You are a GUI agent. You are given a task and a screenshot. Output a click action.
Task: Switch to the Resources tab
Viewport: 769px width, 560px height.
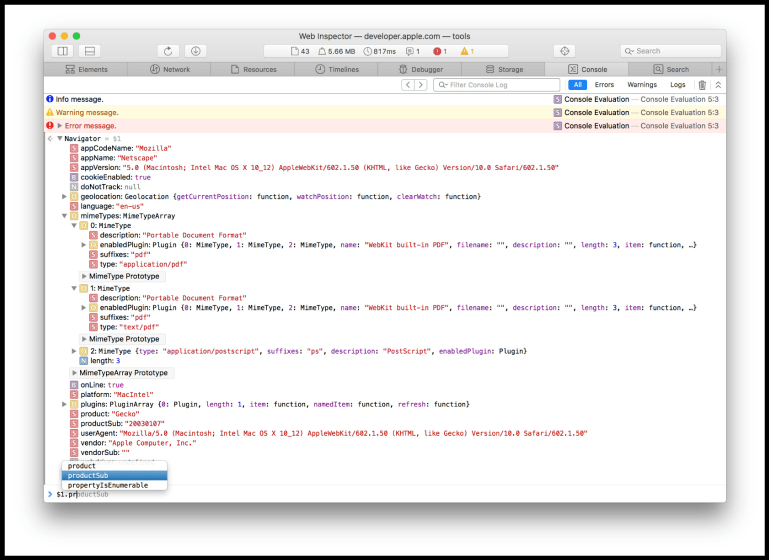click(253, 69)
